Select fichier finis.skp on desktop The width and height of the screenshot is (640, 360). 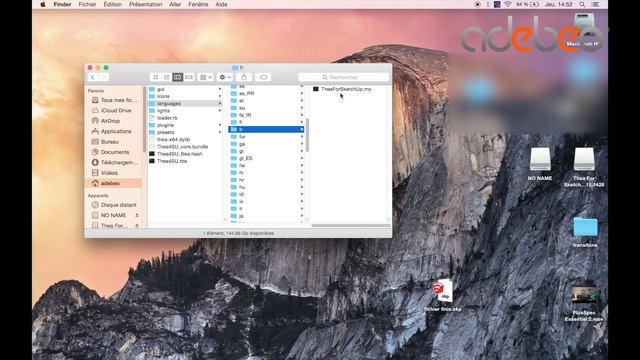pyautogui.click(x=443, y=296)
